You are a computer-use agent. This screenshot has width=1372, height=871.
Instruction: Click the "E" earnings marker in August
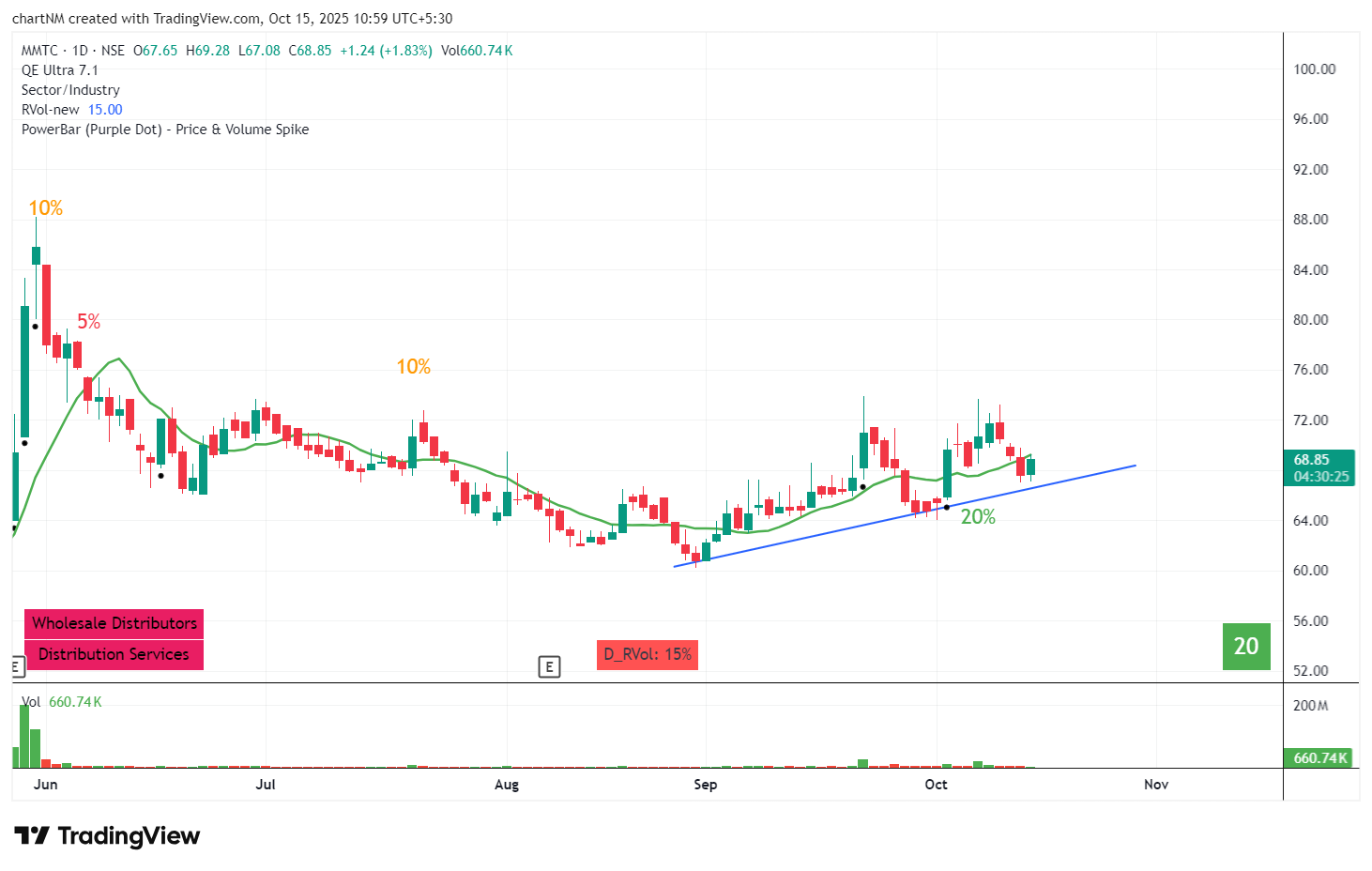pyautogui.click(x=550, y=666)
